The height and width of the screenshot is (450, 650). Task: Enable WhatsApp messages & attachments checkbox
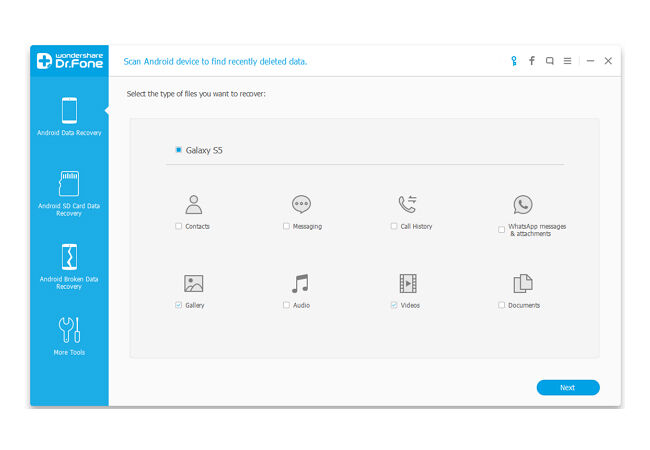502,230
